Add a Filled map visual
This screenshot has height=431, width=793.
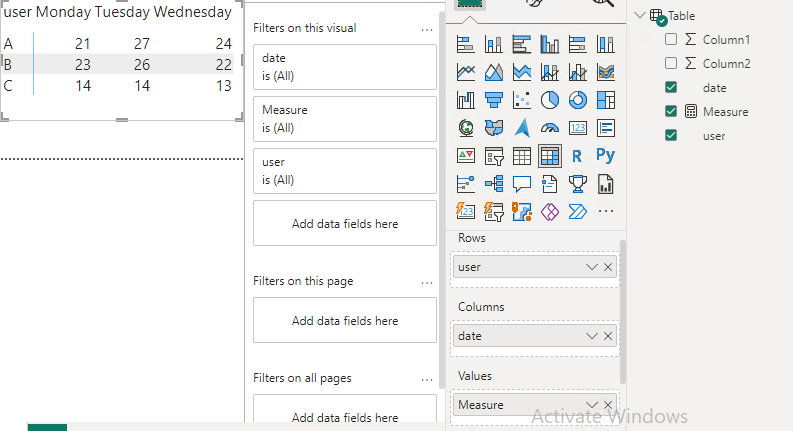click(x=494, y=128)
